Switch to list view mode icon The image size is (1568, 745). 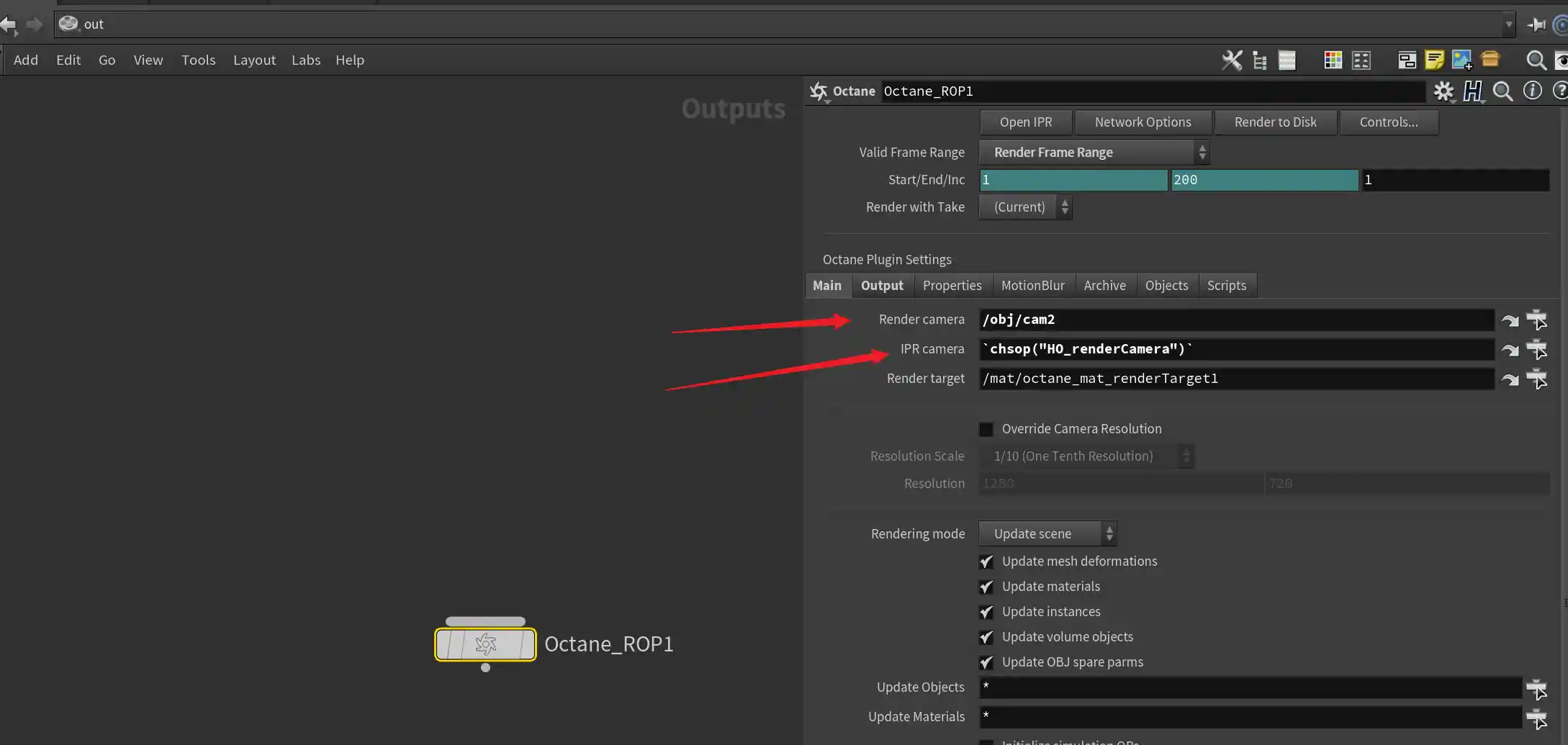1287,60
